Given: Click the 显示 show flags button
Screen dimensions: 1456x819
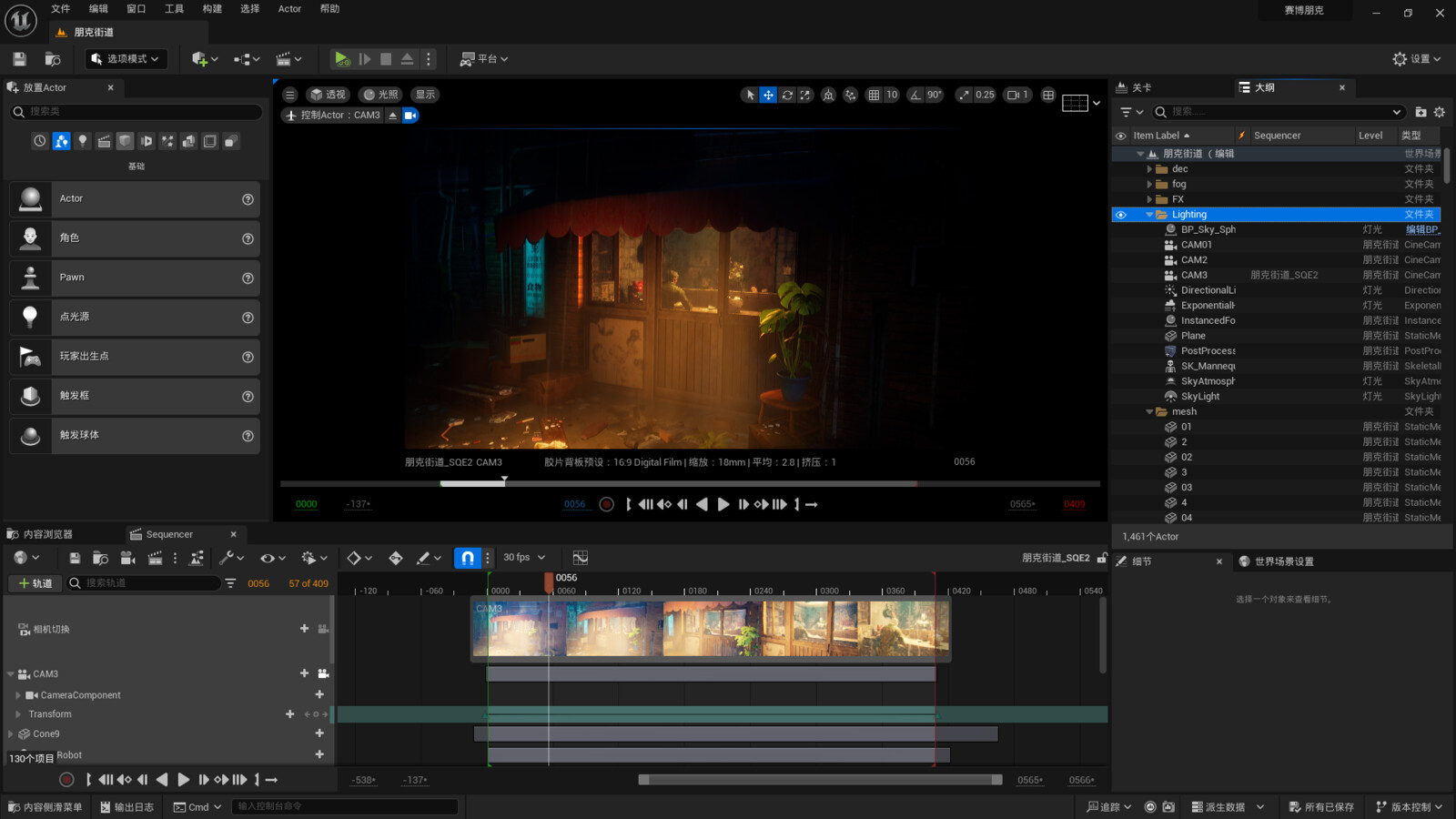Looking at the screenshot, I should pos(425,95).
